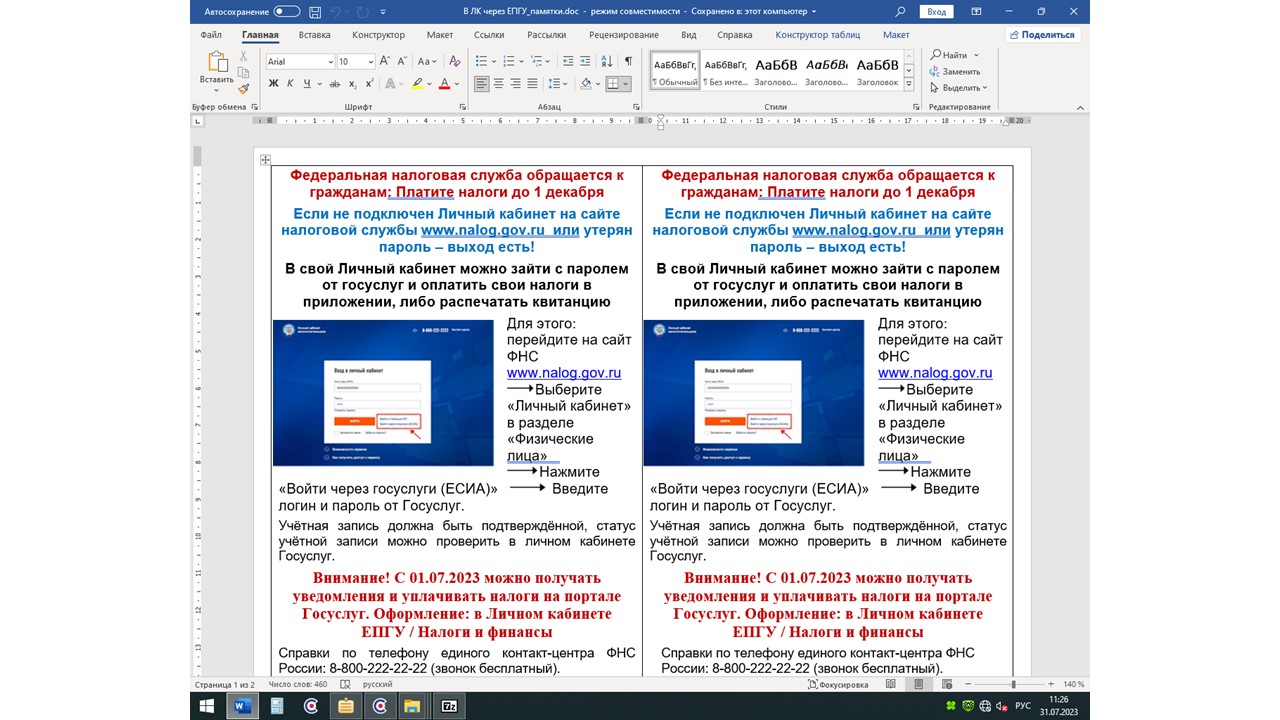
Task: Click the Вставить paste icon
Action: [217, 62]
